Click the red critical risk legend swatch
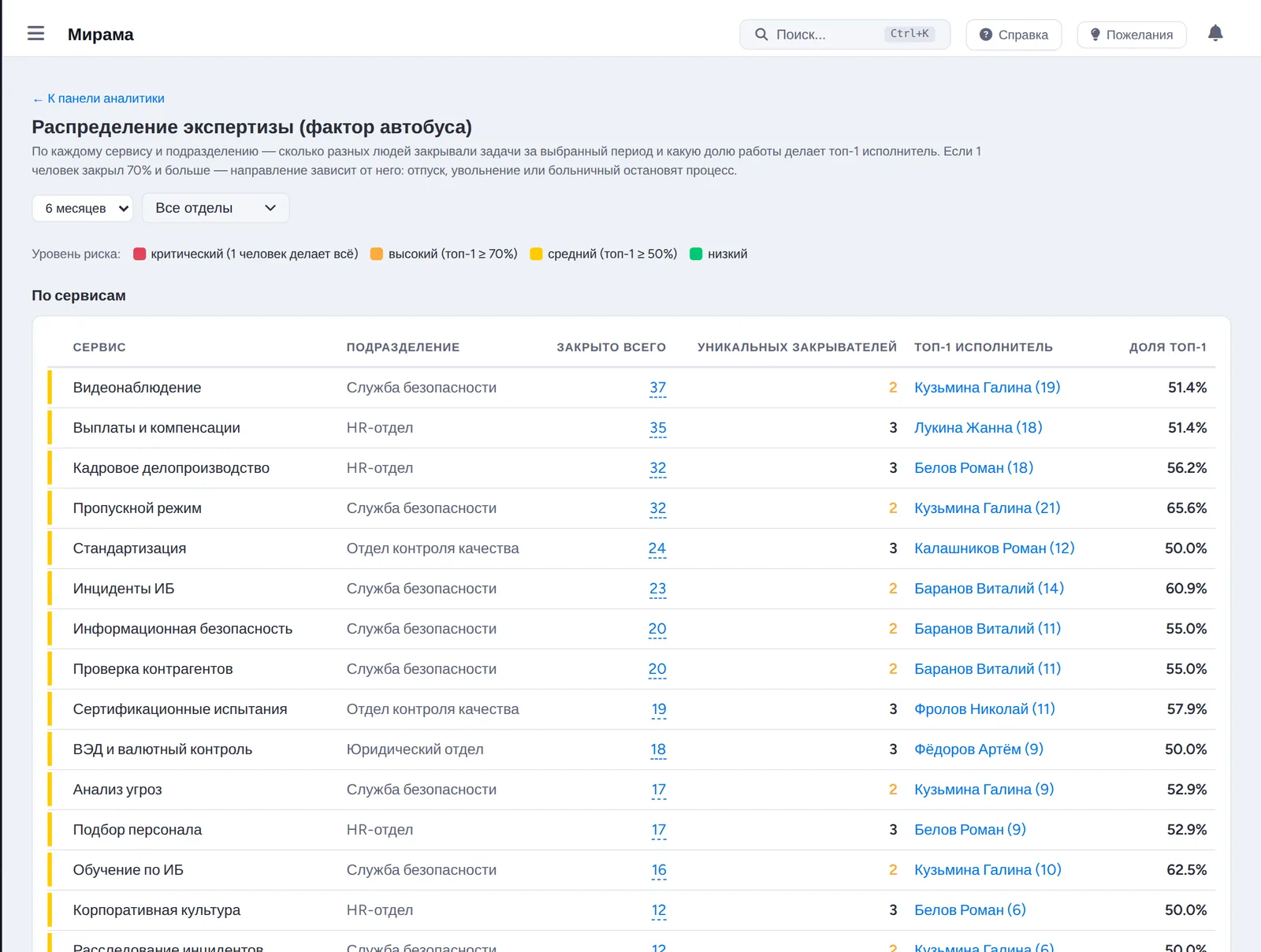This screenshot has width=1261, height=952. pyautogui.click(x=139, y=254)
